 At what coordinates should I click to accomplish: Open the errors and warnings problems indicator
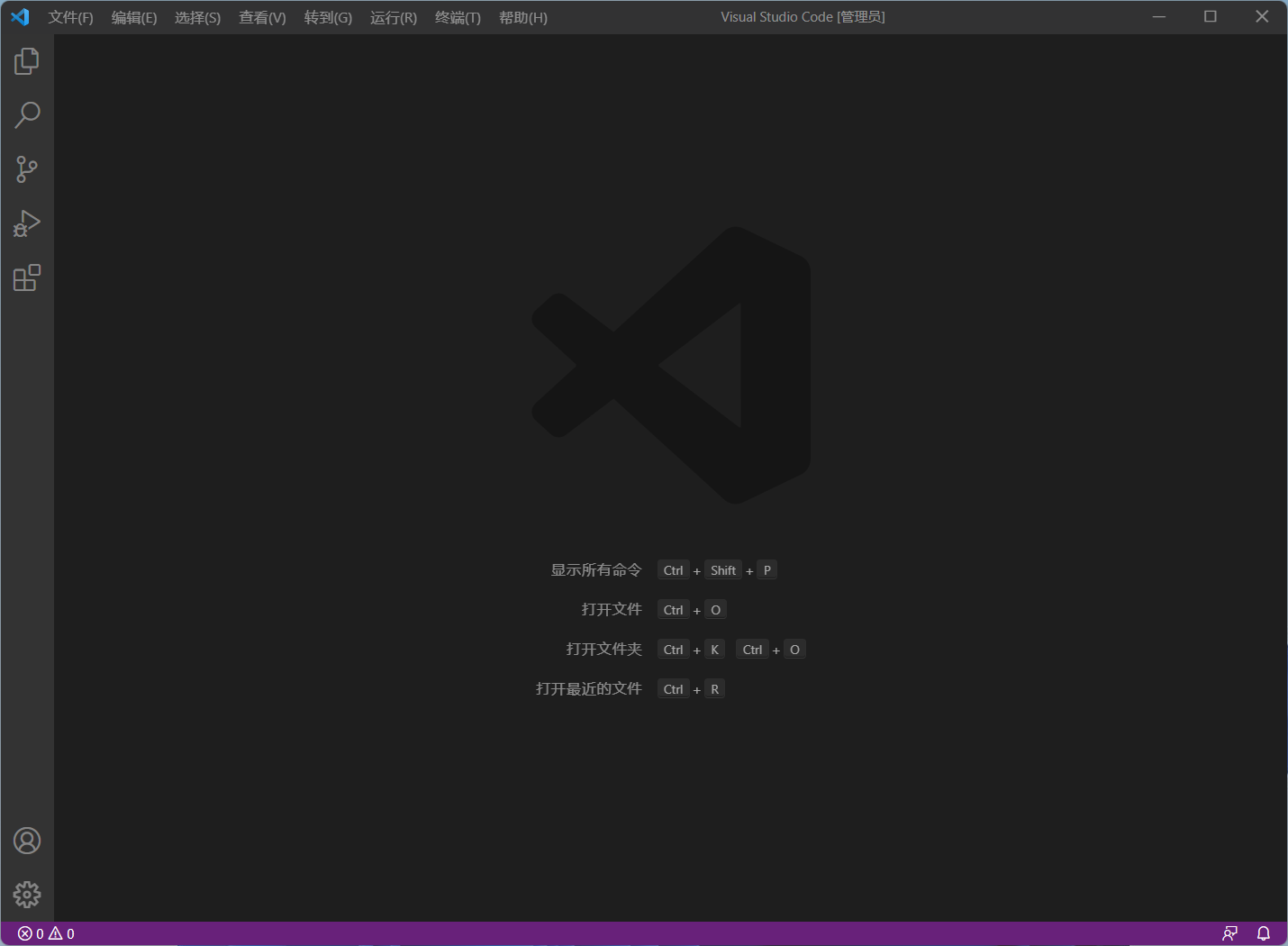46,933
